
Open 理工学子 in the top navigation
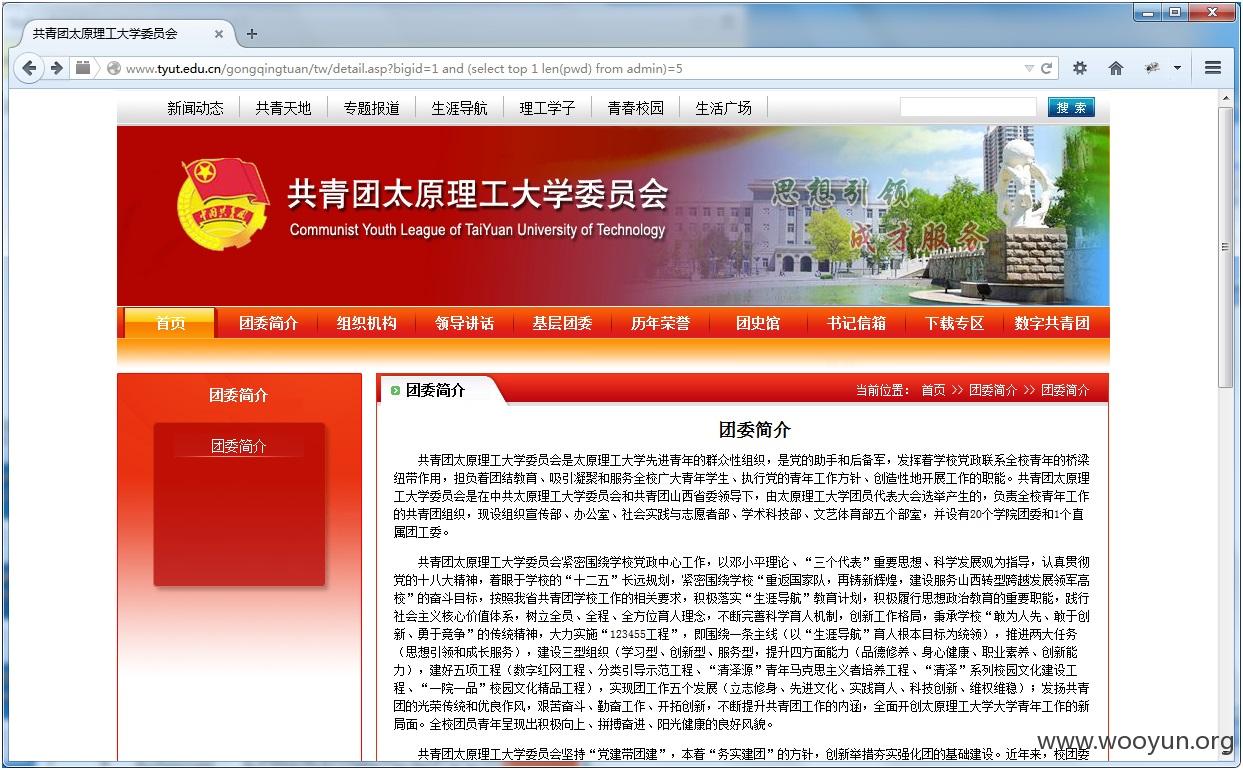[547, 108]
